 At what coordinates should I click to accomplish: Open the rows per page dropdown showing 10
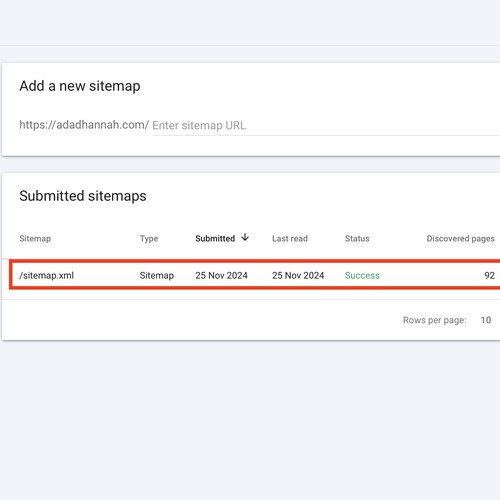coord(486,320)
